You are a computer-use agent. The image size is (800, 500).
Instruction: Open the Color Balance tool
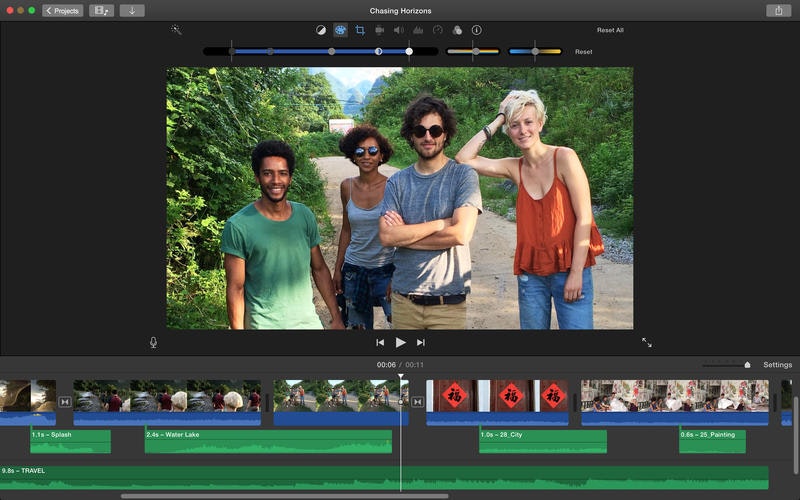point(321,30)
